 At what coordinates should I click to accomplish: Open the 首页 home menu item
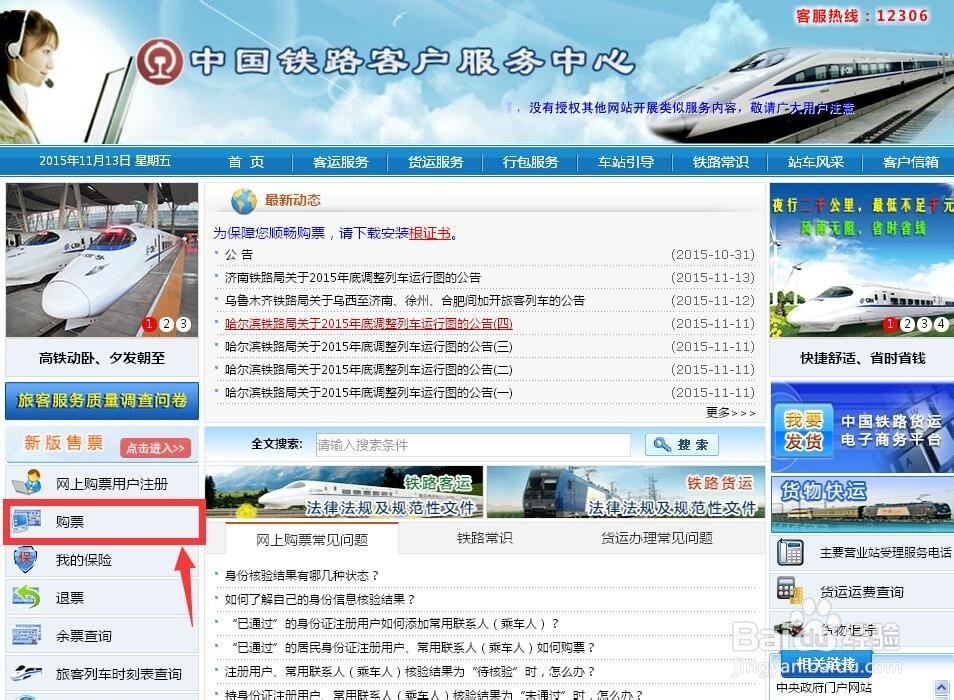[246, 162]
